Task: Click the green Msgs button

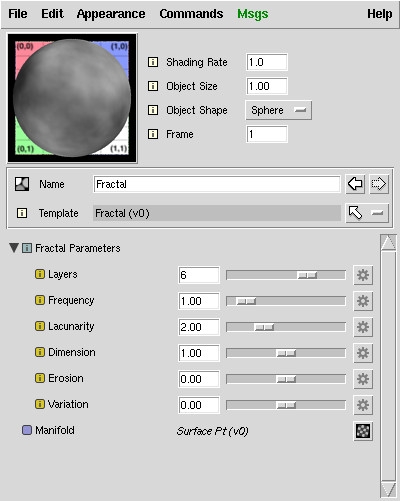Action: tap(253, 14)
